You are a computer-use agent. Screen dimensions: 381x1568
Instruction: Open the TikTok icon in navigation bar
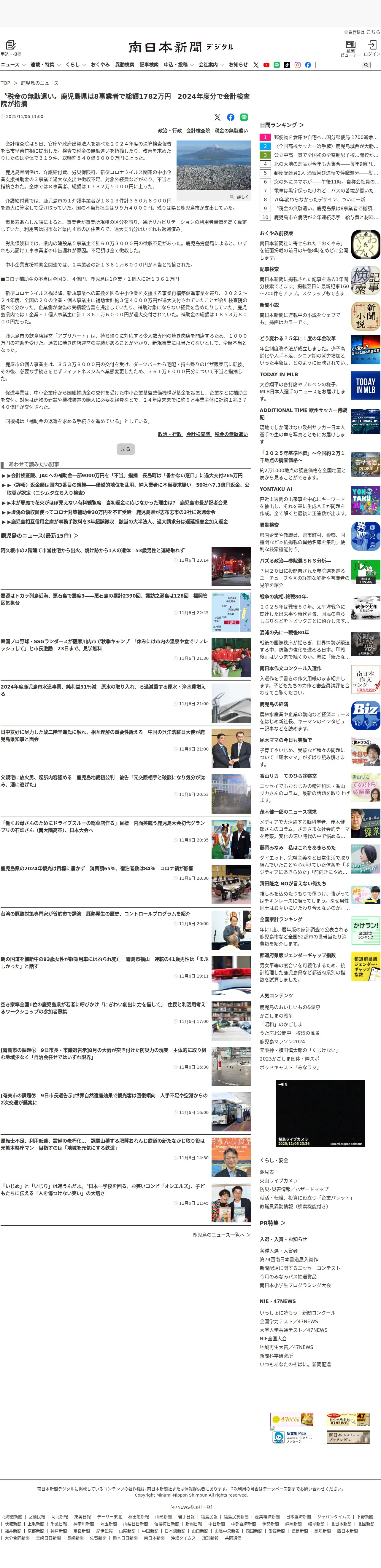tap(287, 65)
